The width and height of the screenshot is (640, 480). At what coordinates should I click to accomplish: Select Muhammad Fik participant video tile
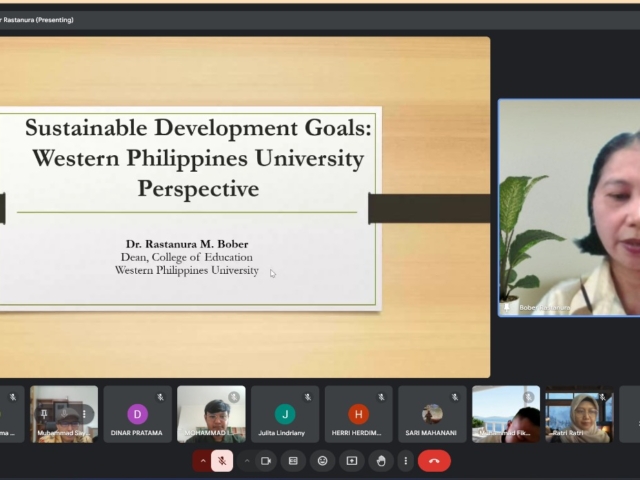(506, 414)
